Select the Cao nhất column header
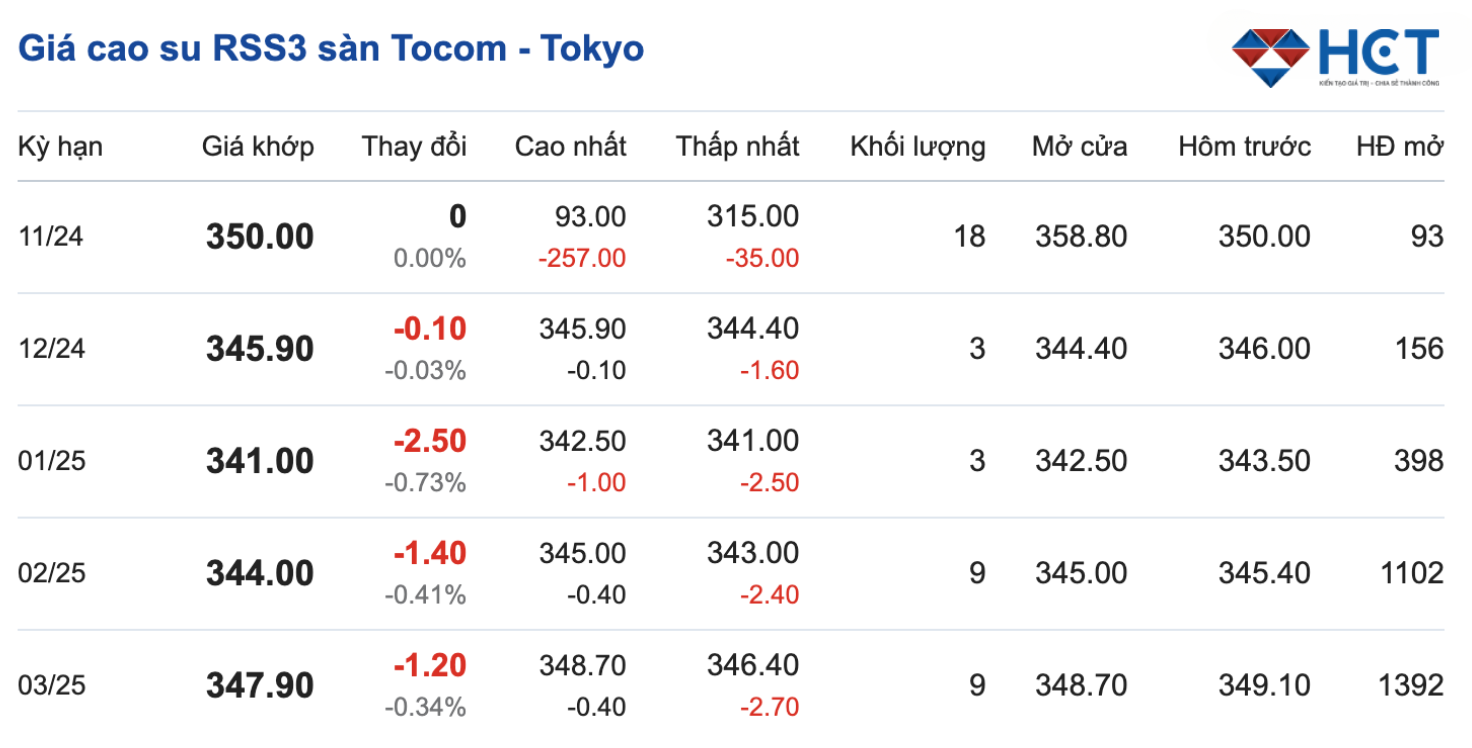1472x748 pixels. click(570, 146)
